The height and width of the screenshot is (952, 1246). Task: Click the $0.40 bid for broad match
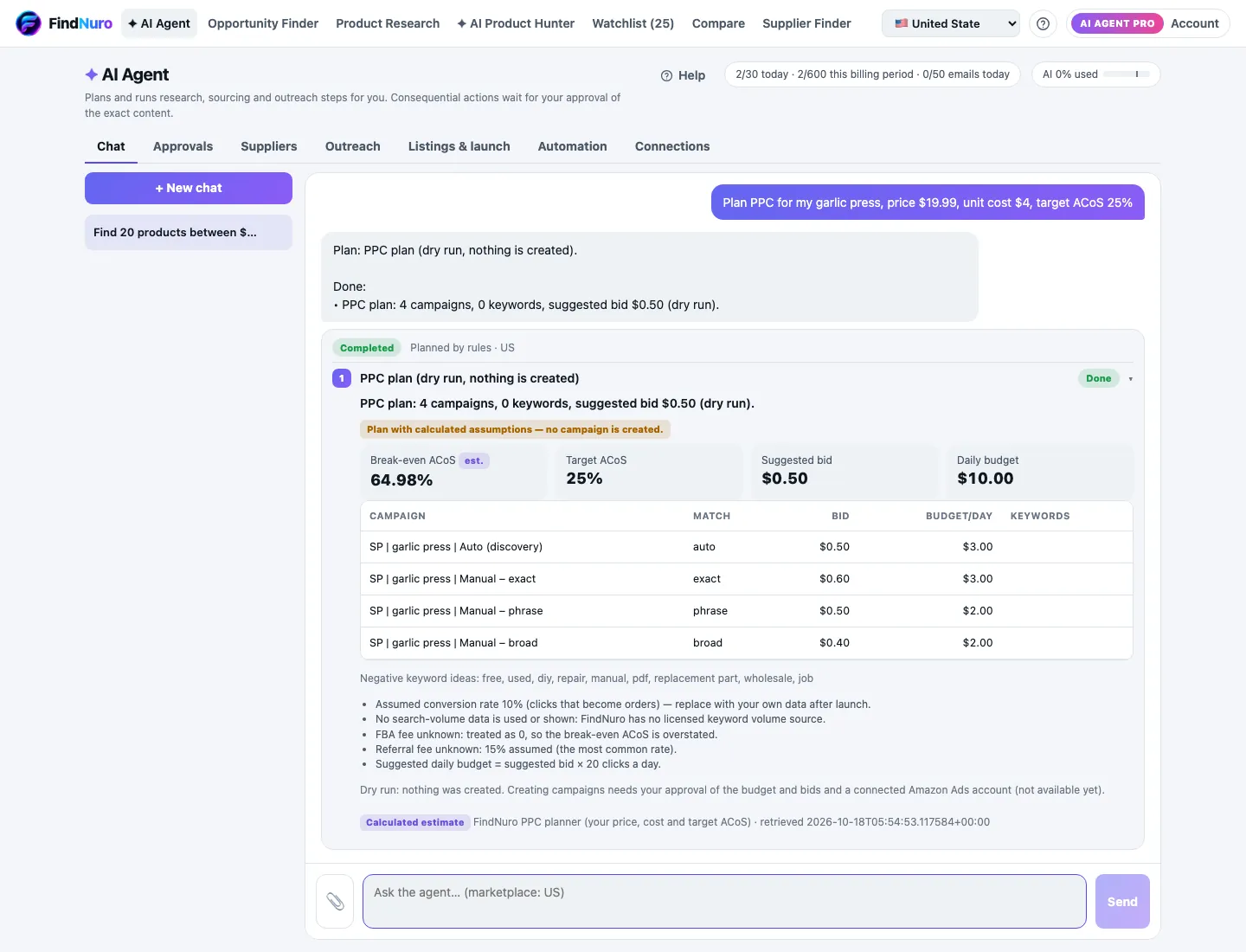(x=834, y=643)
